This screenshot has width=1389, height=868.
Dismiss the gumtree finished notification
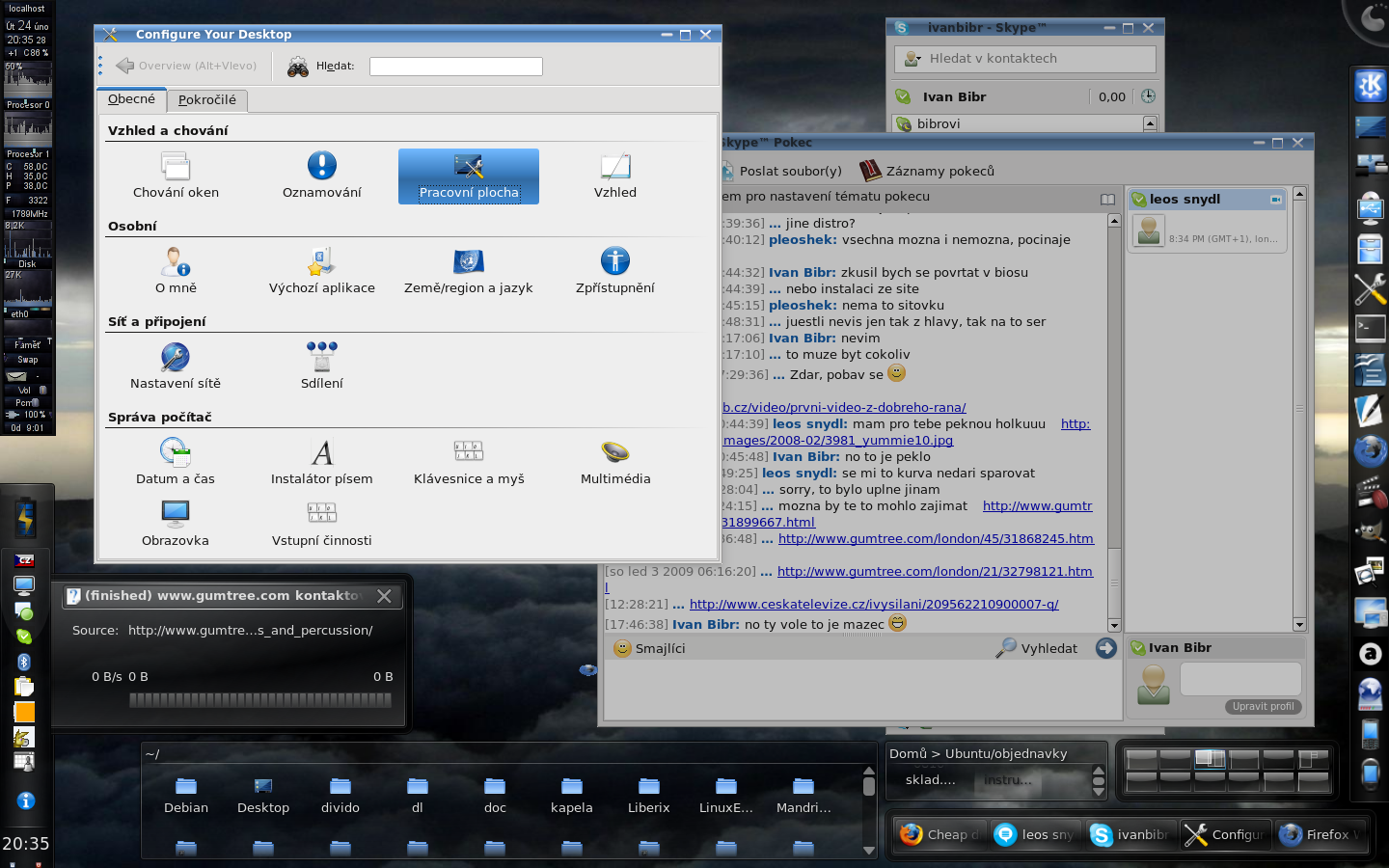(x=384, y=596)
